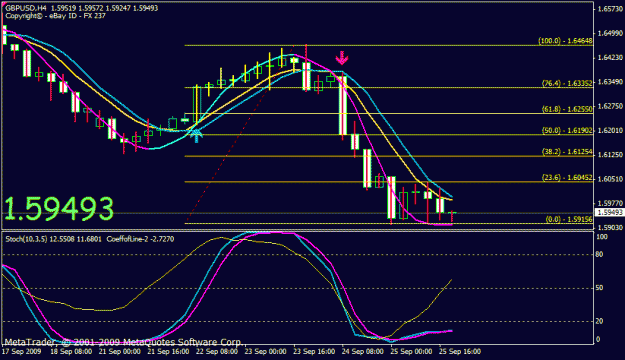Select the Fibonacci 76.4 level label 1.63352
Viewport: 625px width, 360px height.
[x=567, y=83]
